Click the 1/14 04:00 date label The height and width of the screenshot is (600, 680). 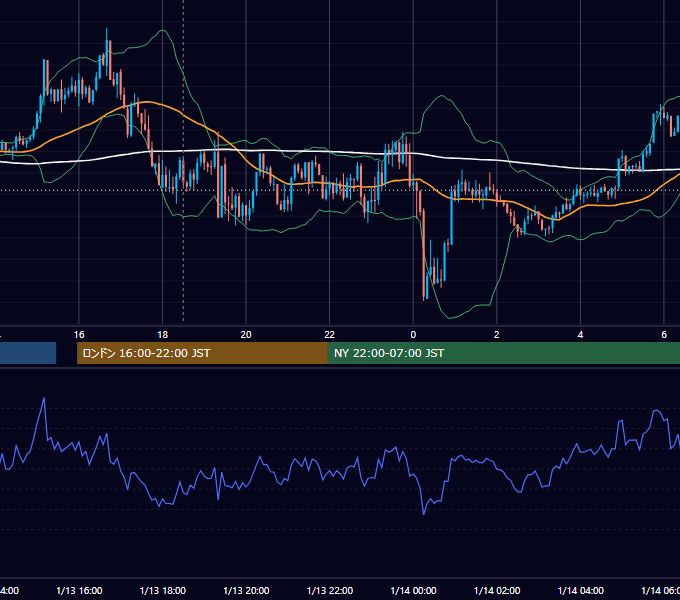(x=581, y=590)
